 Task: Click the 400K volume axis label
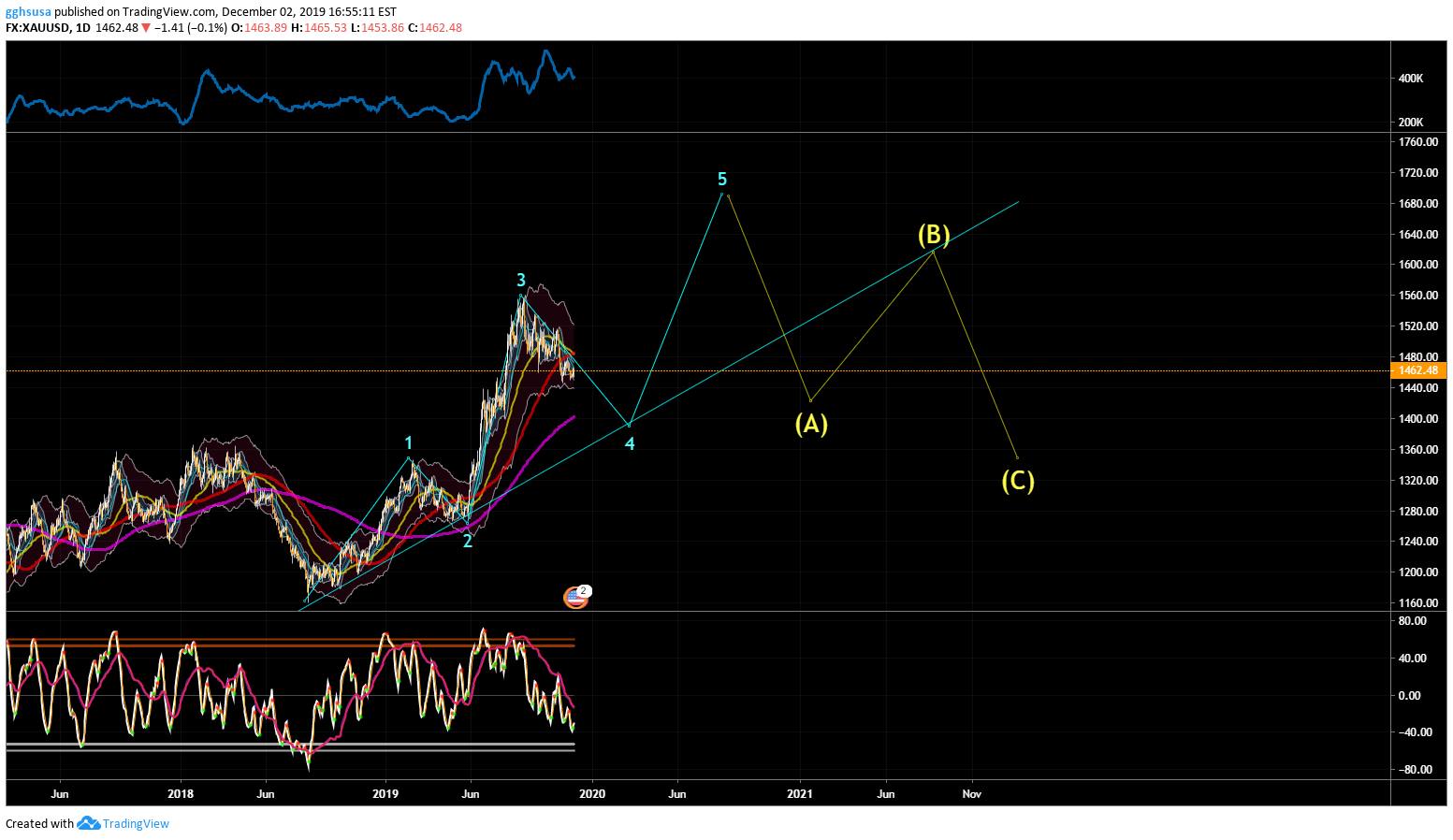point(1411,79)
